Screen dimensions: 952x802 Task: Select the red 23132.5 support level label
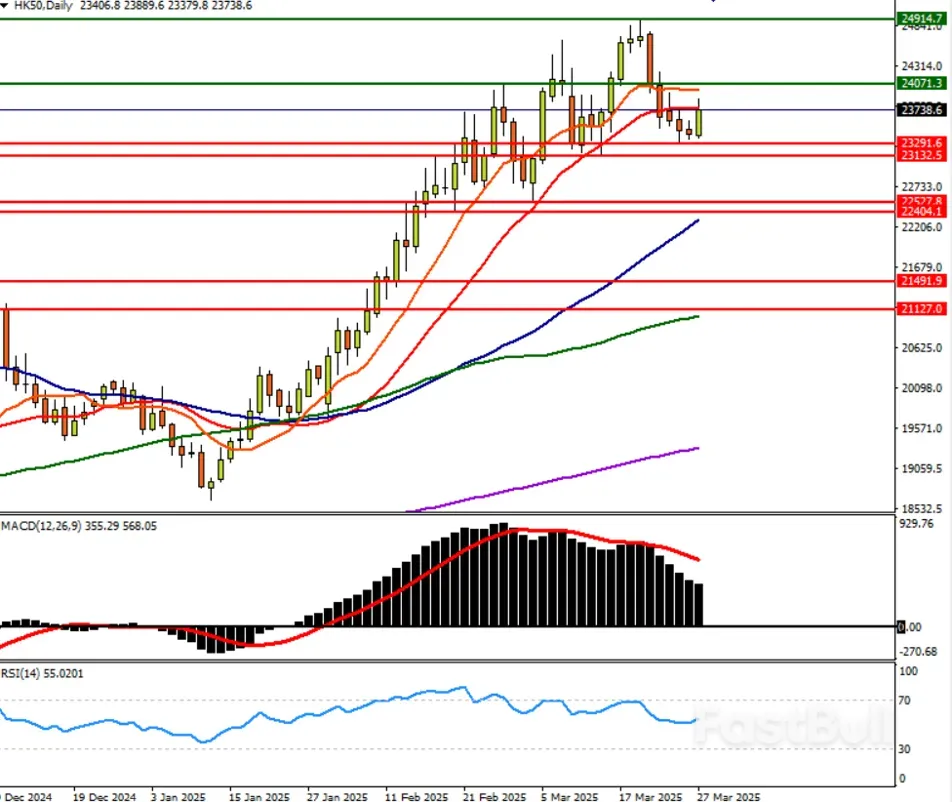click(922, 156)
